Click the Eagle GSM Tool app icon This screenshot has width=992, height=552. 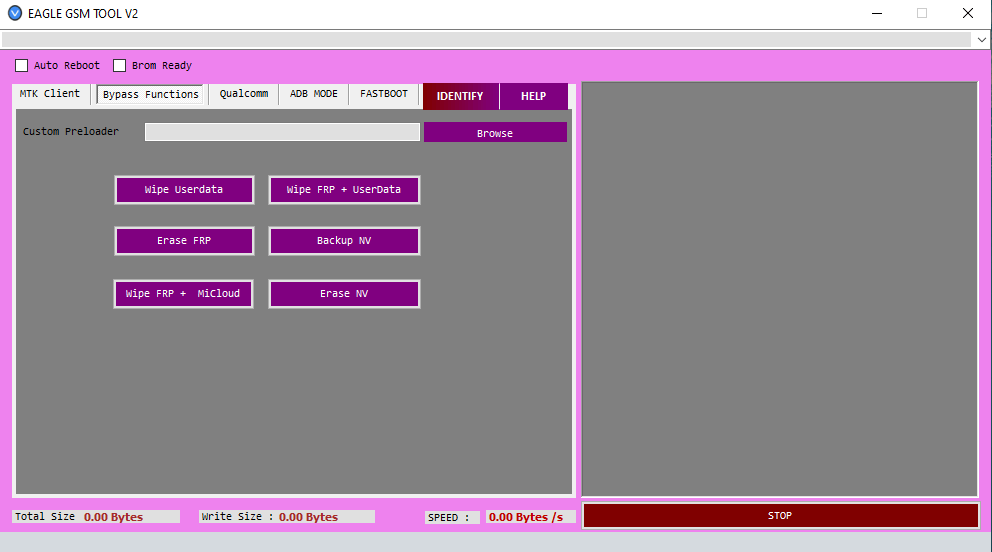point(15,13)
